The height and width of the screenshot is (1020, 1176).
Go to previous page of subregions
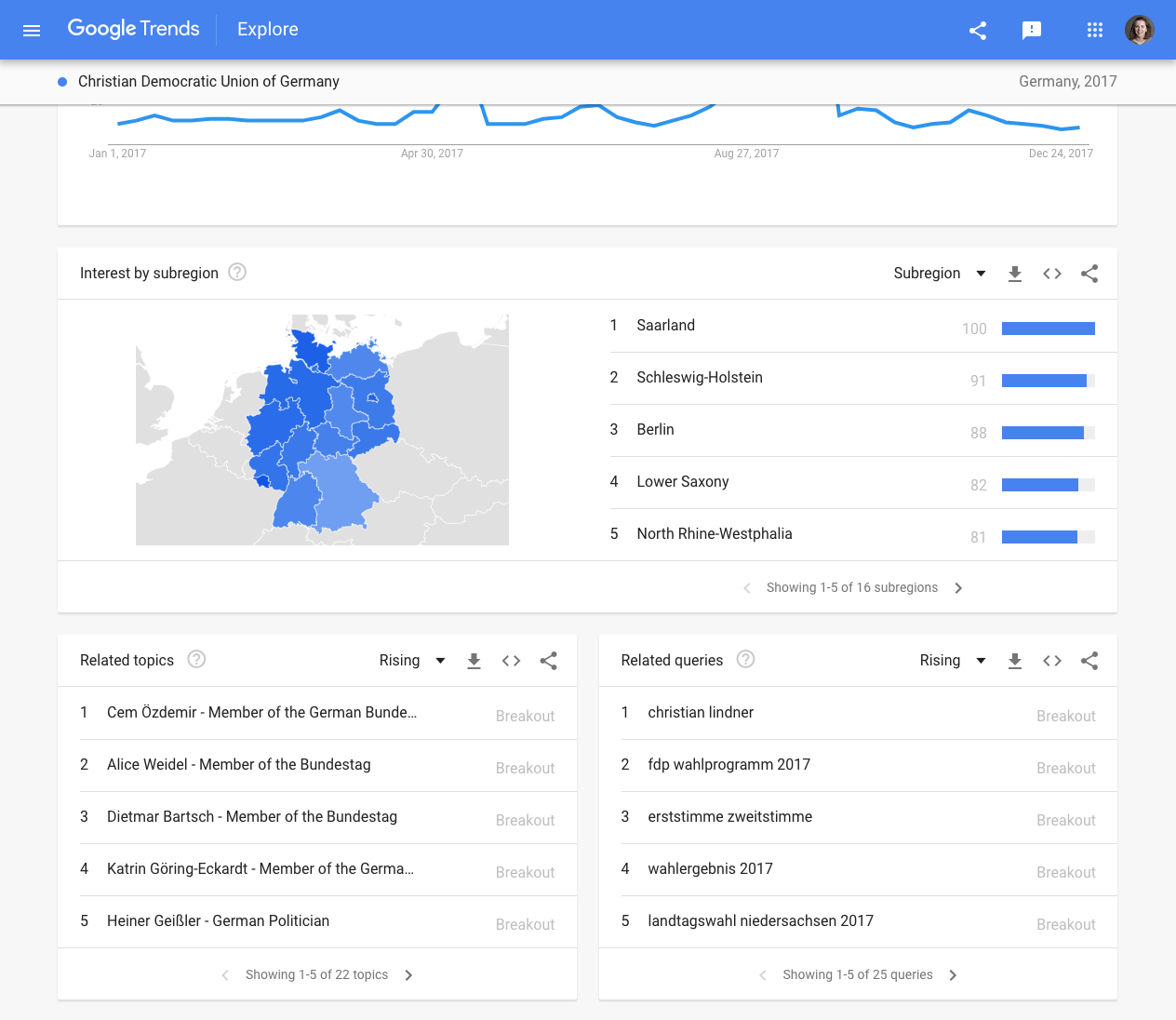click(x=747, y=588)
